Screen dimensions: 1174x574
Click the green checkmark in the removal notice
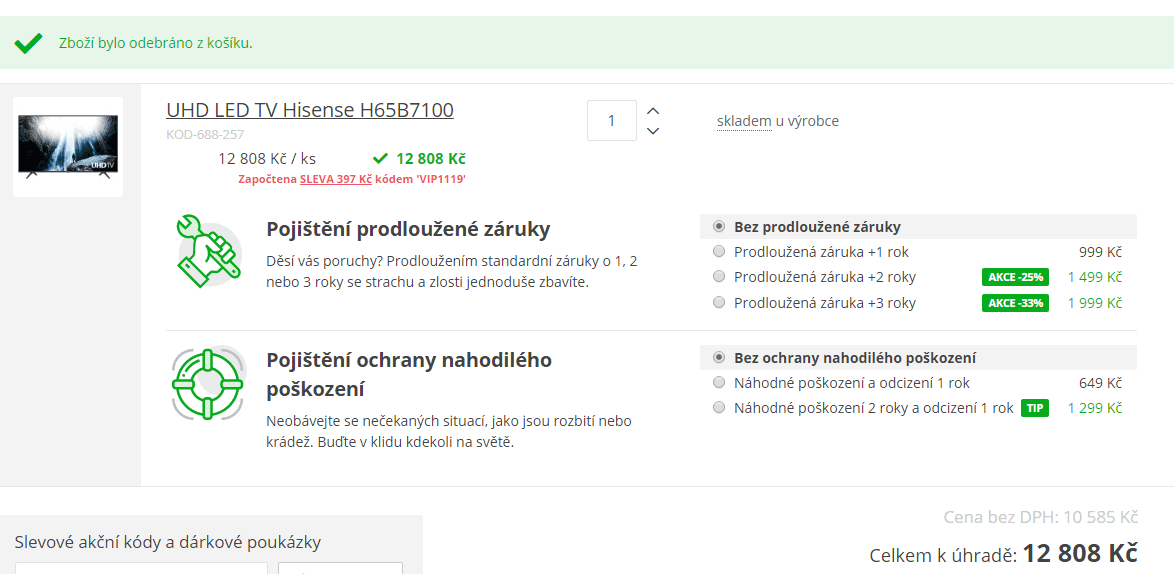click(28, 43)
